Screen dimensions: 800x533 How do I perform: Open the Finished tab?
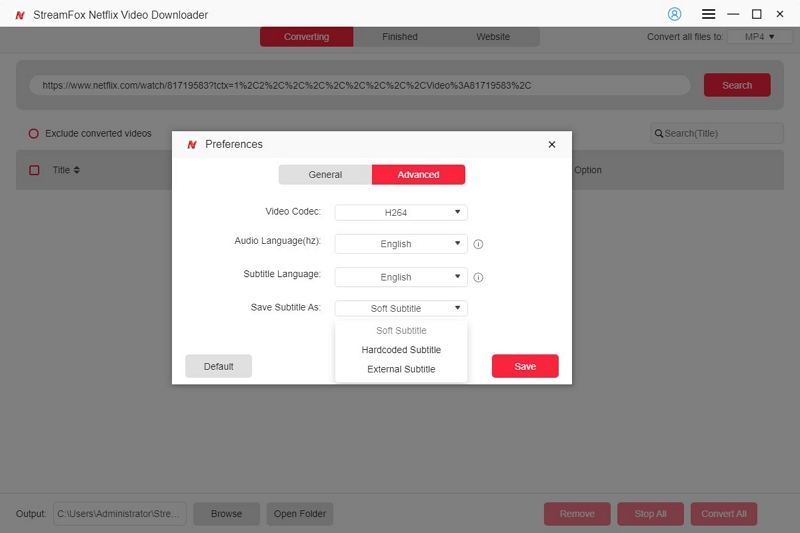click(400, 37)
